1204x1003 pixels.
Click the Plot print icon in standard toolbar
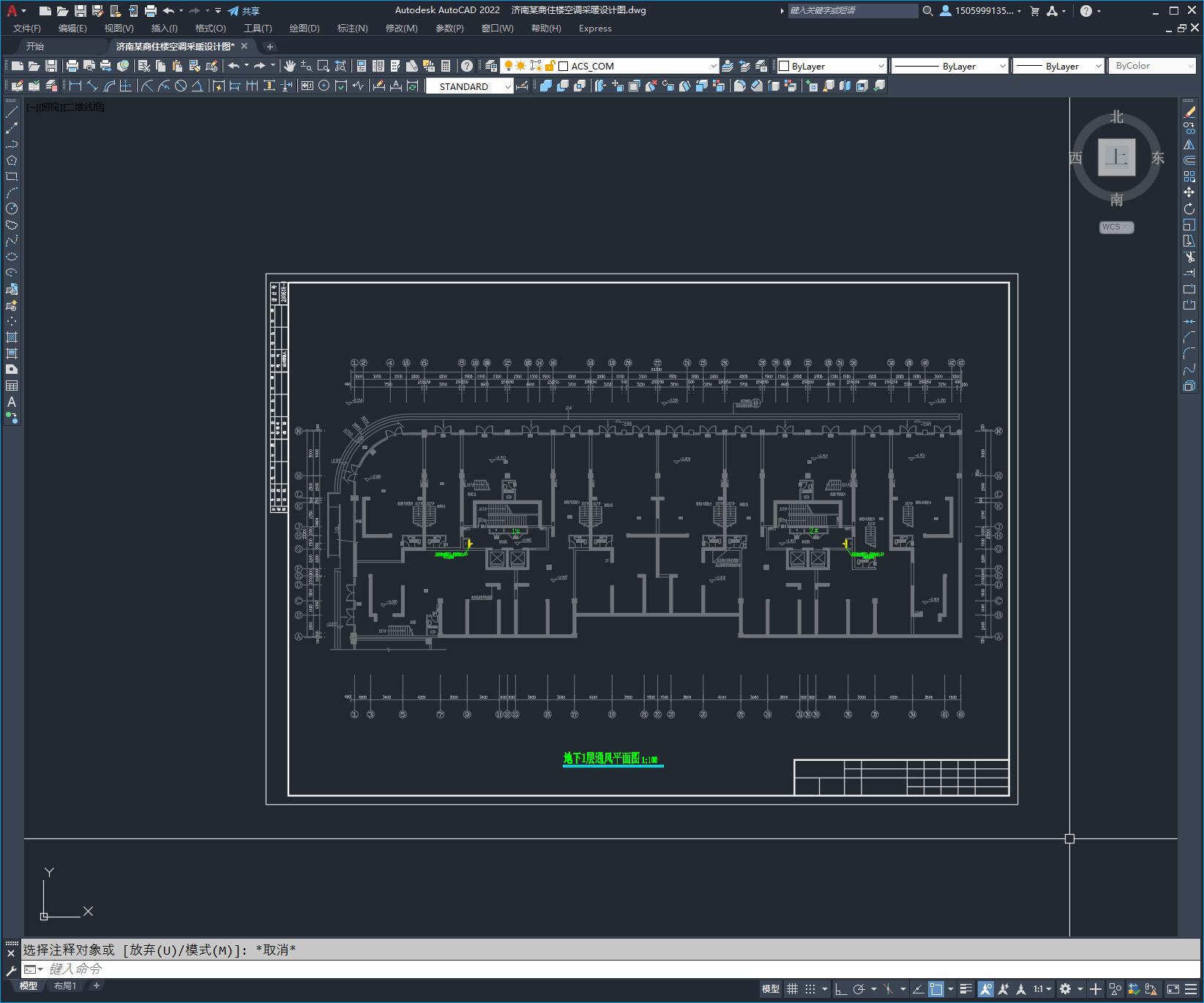point(72,66)
